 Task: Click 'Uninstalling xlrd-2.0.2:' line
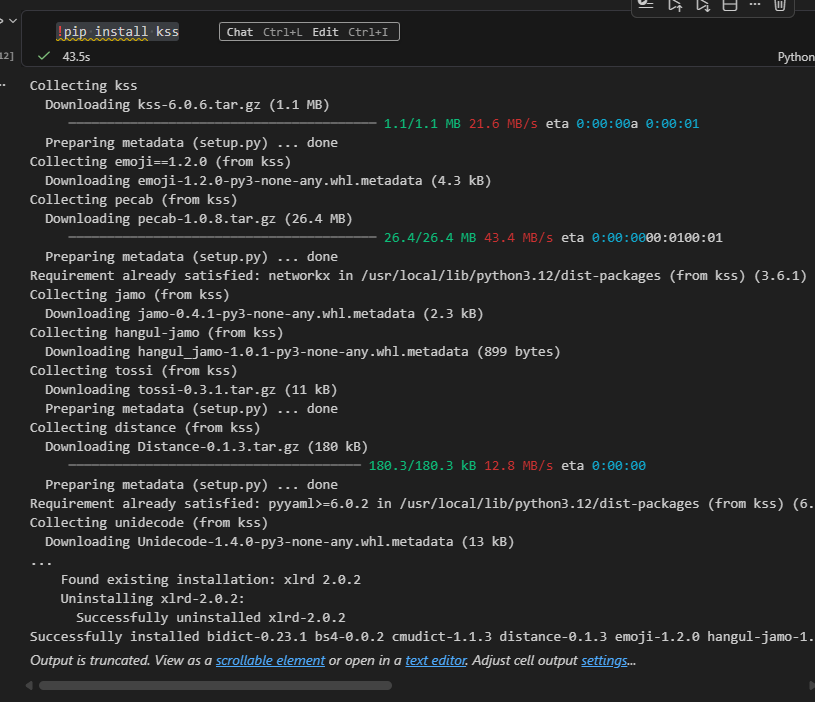coord(152,599)
